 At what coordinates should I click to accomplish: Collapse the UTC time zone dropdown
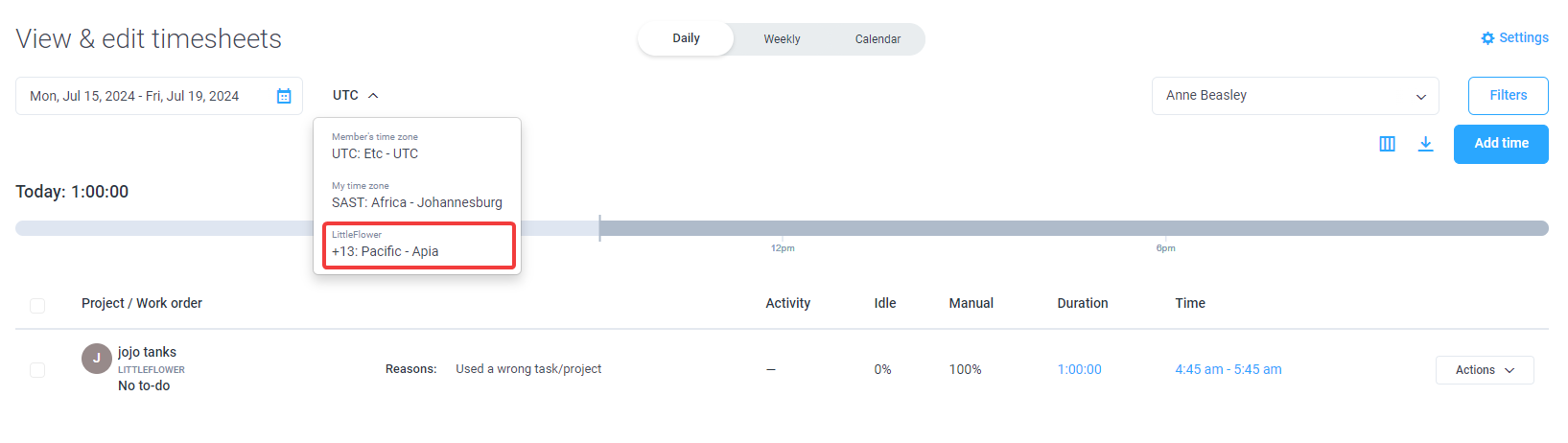click(356, 95)
